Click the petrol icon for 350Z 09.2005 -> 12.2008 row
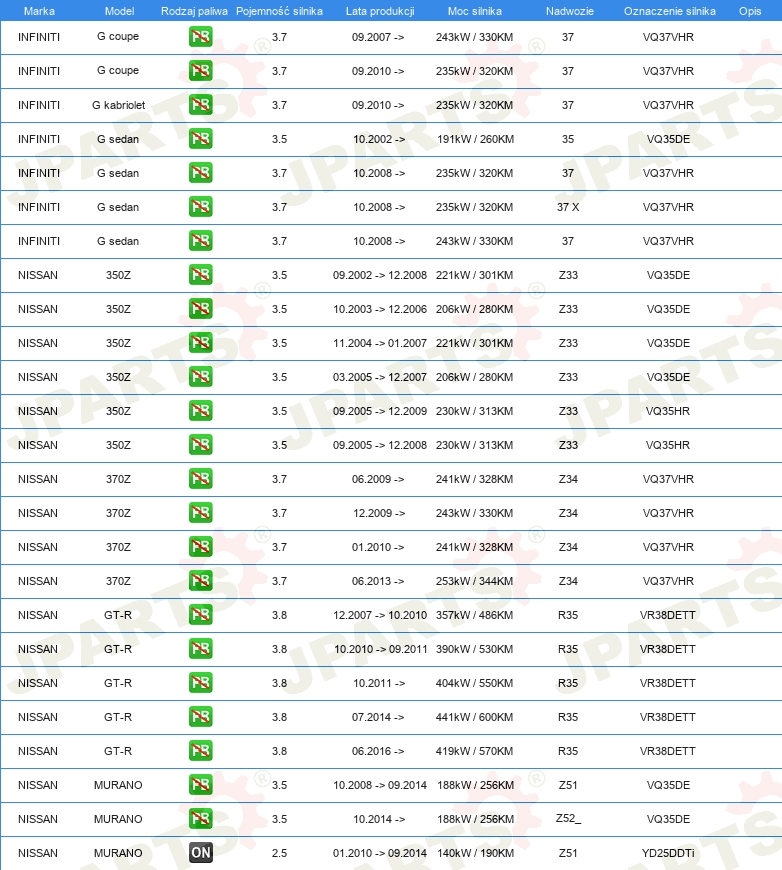This screenshot has height=870, width=782. pyautogui.click(x=200, y=445)
